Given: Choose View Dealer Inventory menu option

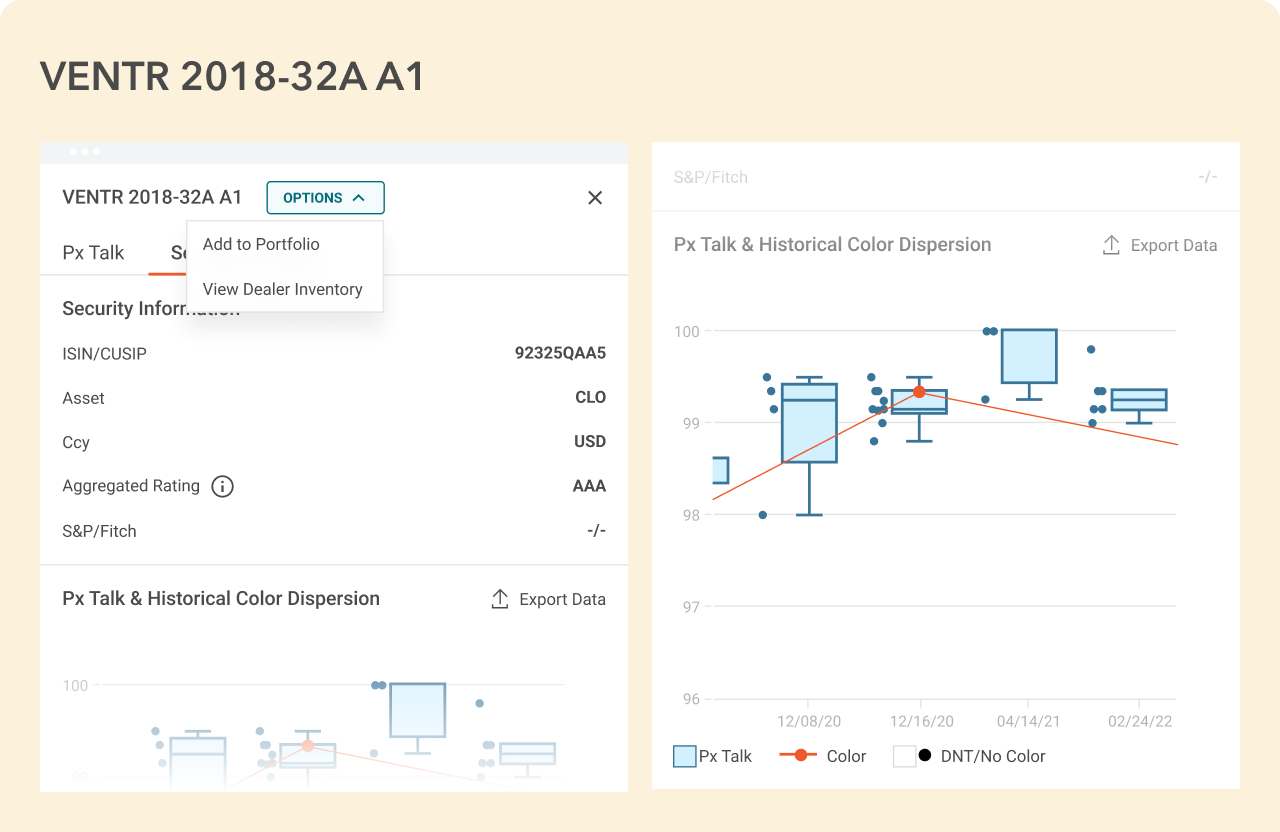Looking at the screenshot, I should pyautogui.click(x=282, y=289).
